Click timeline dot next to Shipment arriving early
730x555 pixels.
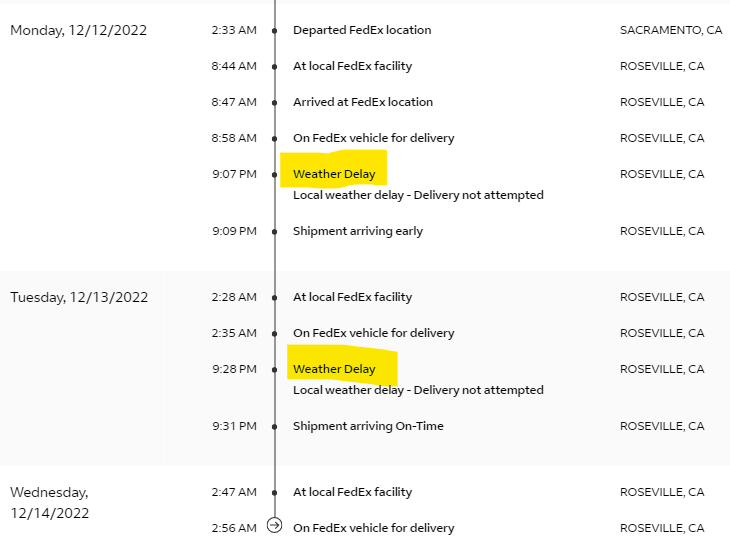coord(275,232)
